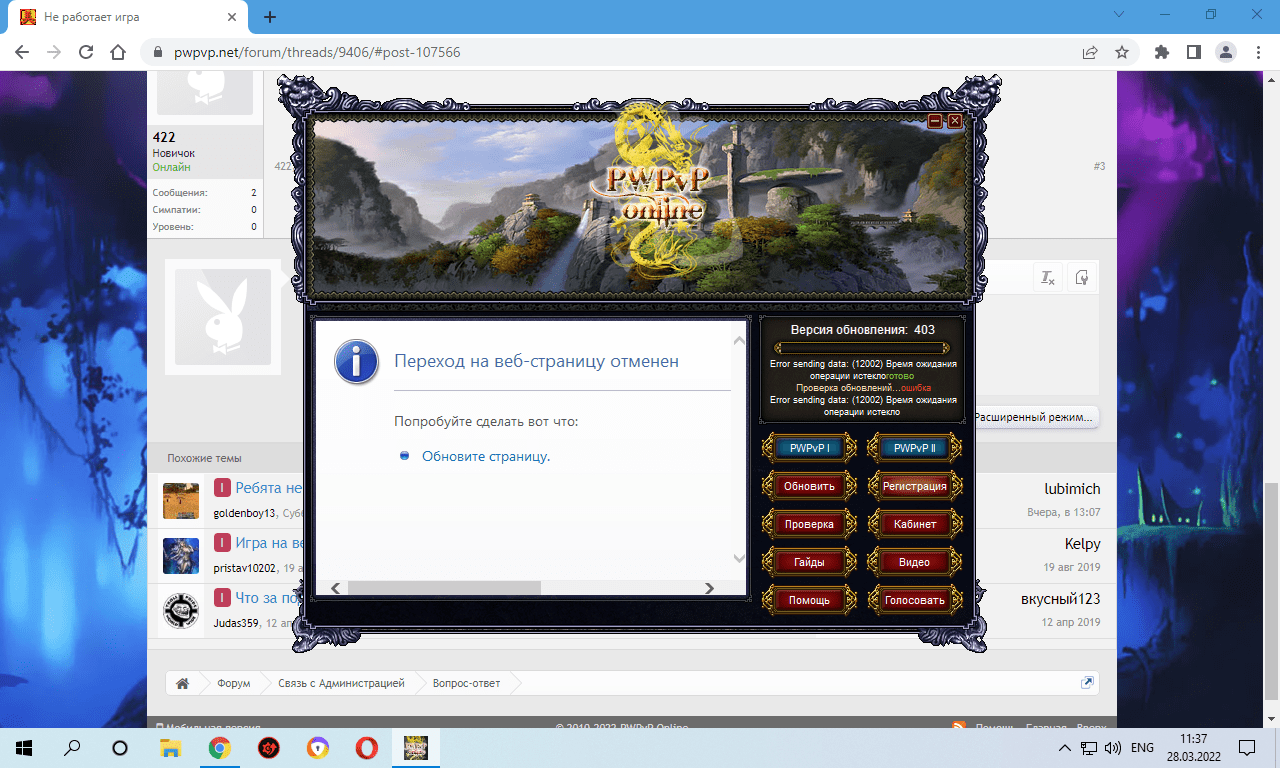Click the Обновите страницу link

click(486, 456)
